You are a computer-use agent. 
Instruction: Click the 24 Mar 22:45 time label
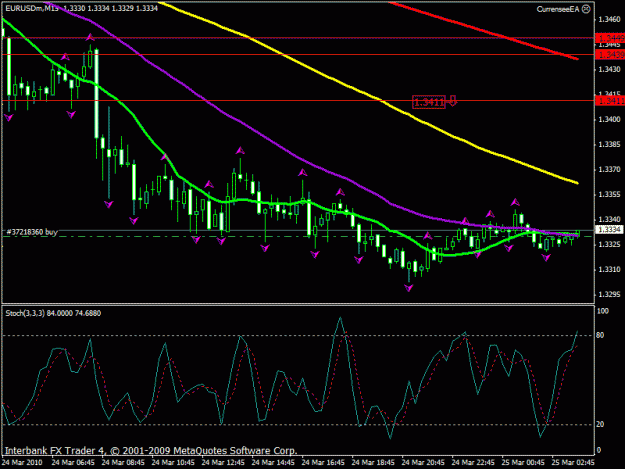[x=473, y=463]
